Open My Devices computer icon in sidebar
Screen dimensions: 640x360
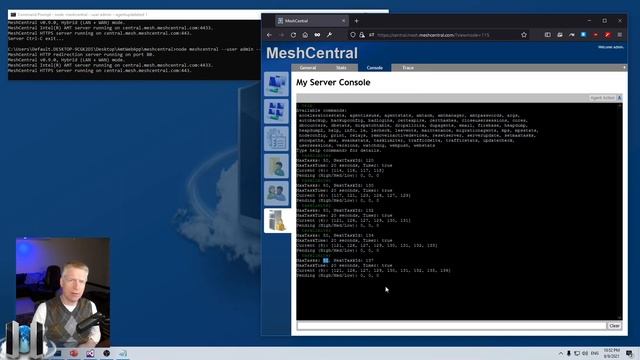[x=276, y=84]
